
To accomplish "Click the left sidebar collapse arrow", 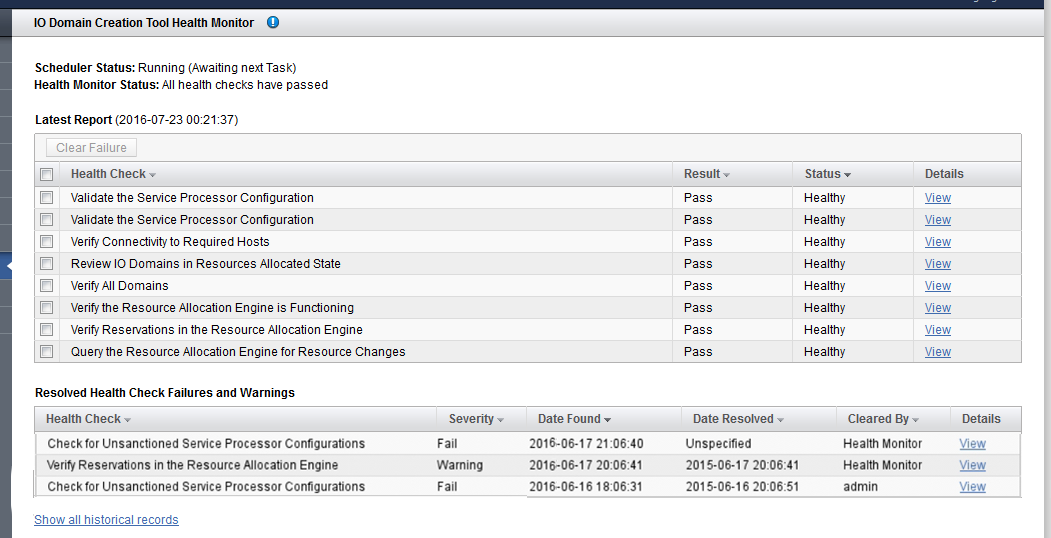I will click(9, 267).
